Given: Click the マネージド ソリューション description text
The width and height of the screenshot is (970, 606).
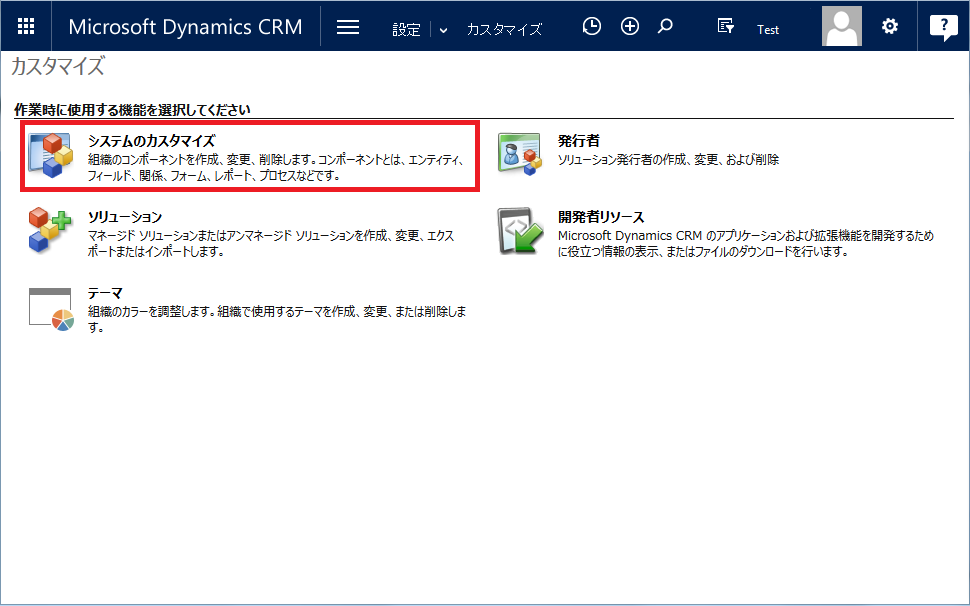Looking at the screenshot, I should coord(271,244).
